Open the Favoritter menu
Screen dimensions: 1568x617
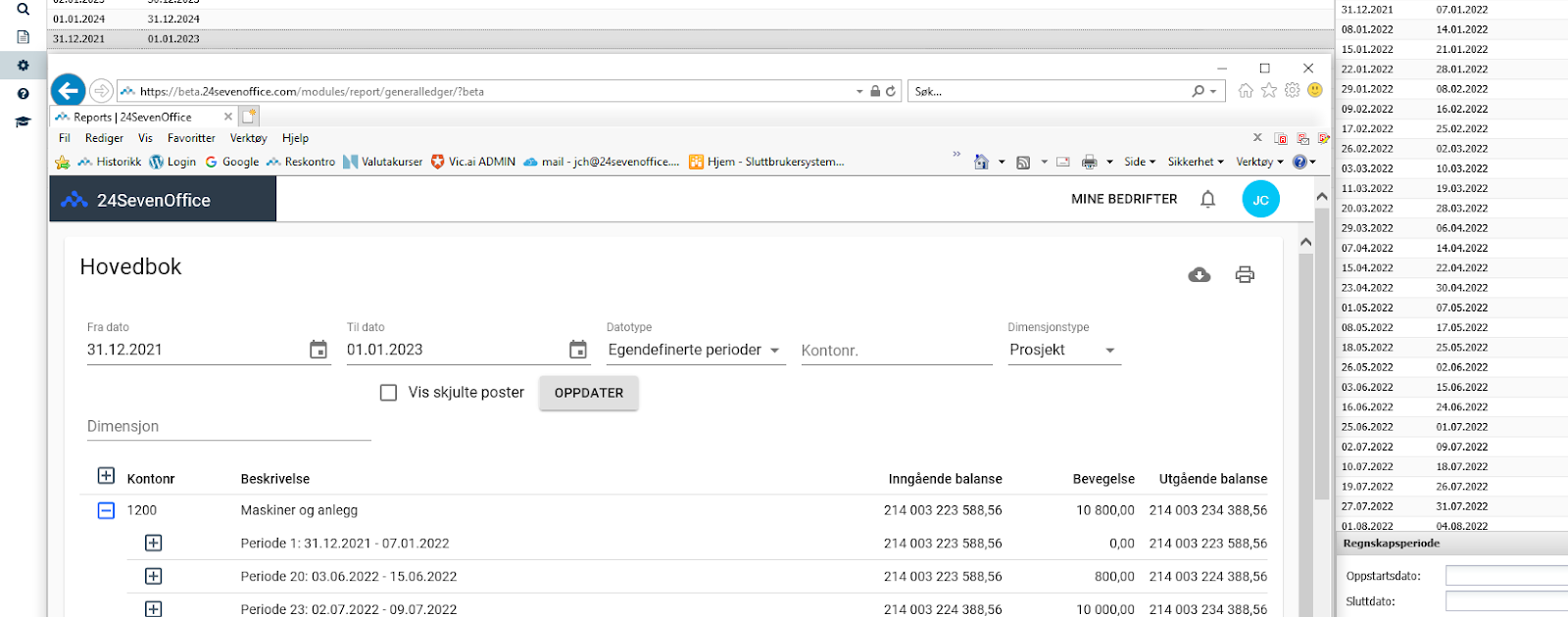(x=191, y=138)
